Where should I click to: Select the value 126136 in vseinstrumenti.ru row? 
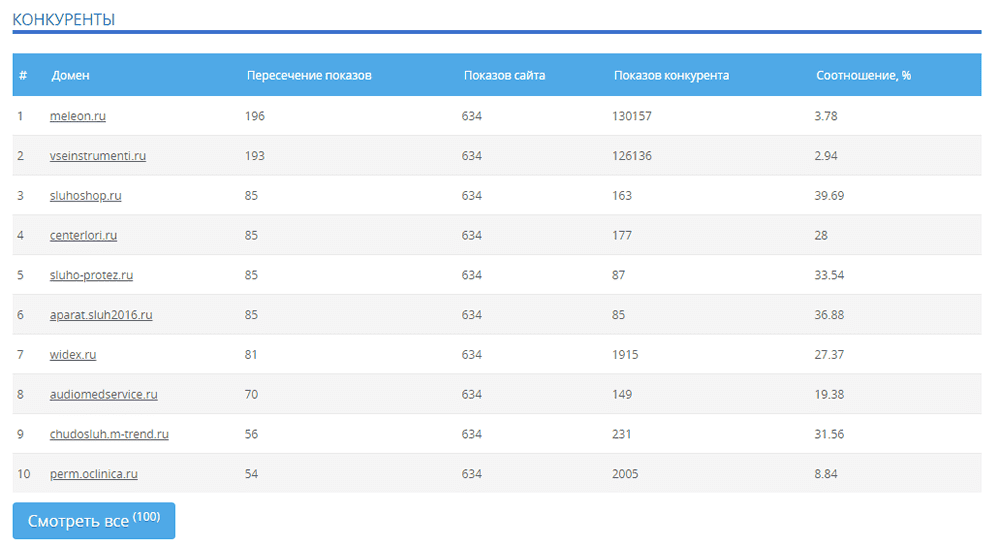631,156
